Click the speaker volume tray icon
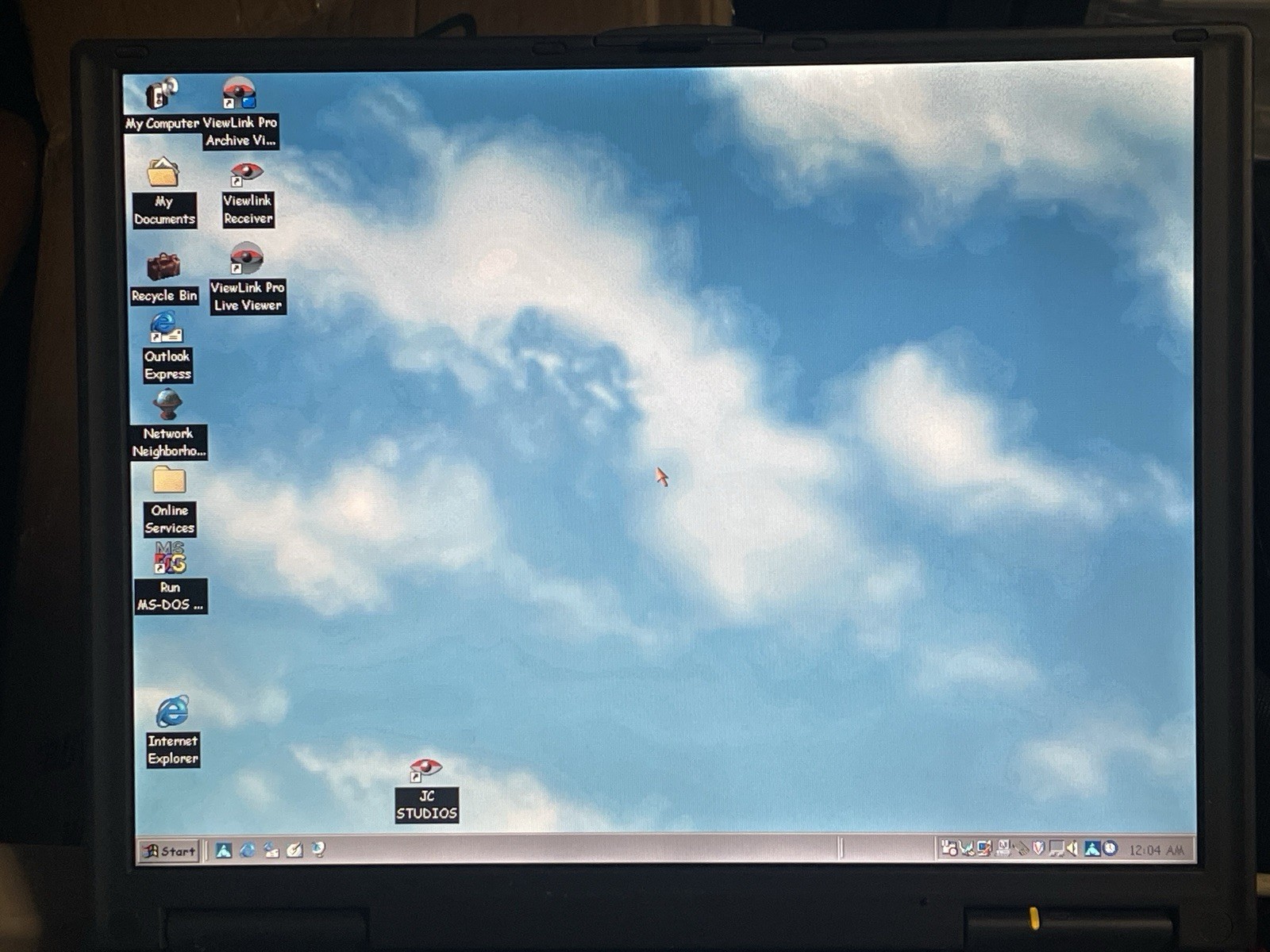 point(1072,848)
